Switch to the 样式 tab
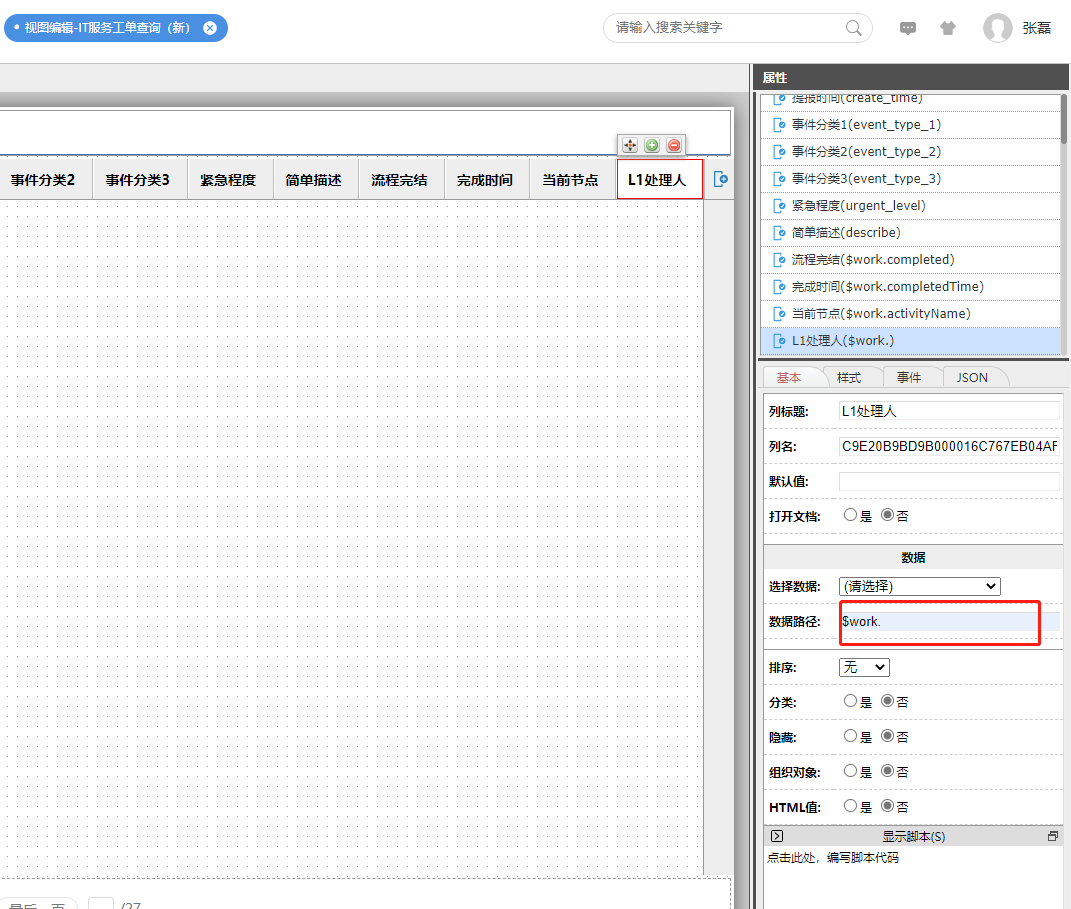Viewport: 1071px width, 909px height. [x=848, y=377]
